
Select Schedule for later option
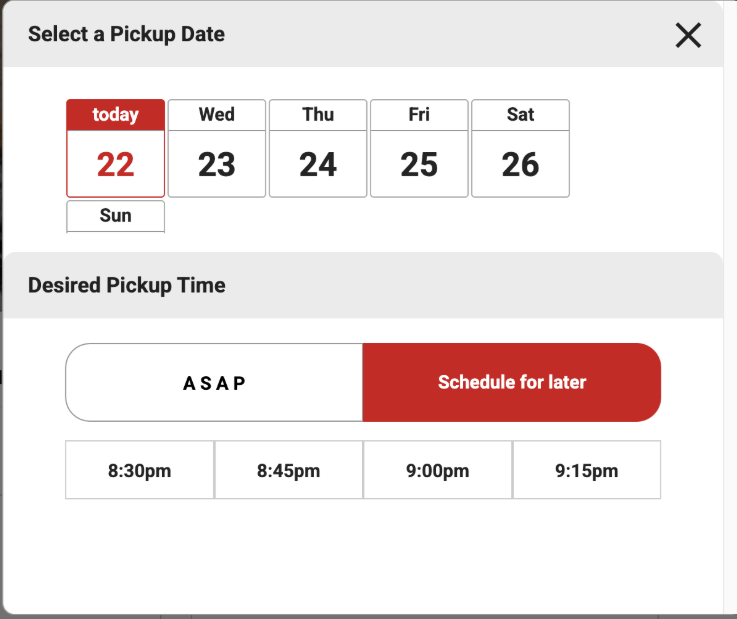(512, 382)
